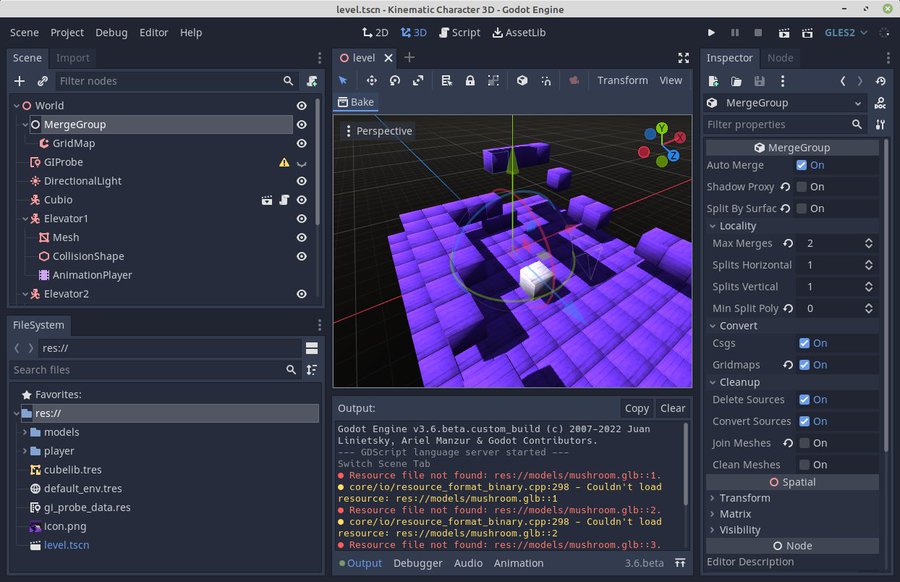Image resolution: width=900 pixels, height=582 pixels.
Task: Focus the Filter properties field
Action: point(785,125)
